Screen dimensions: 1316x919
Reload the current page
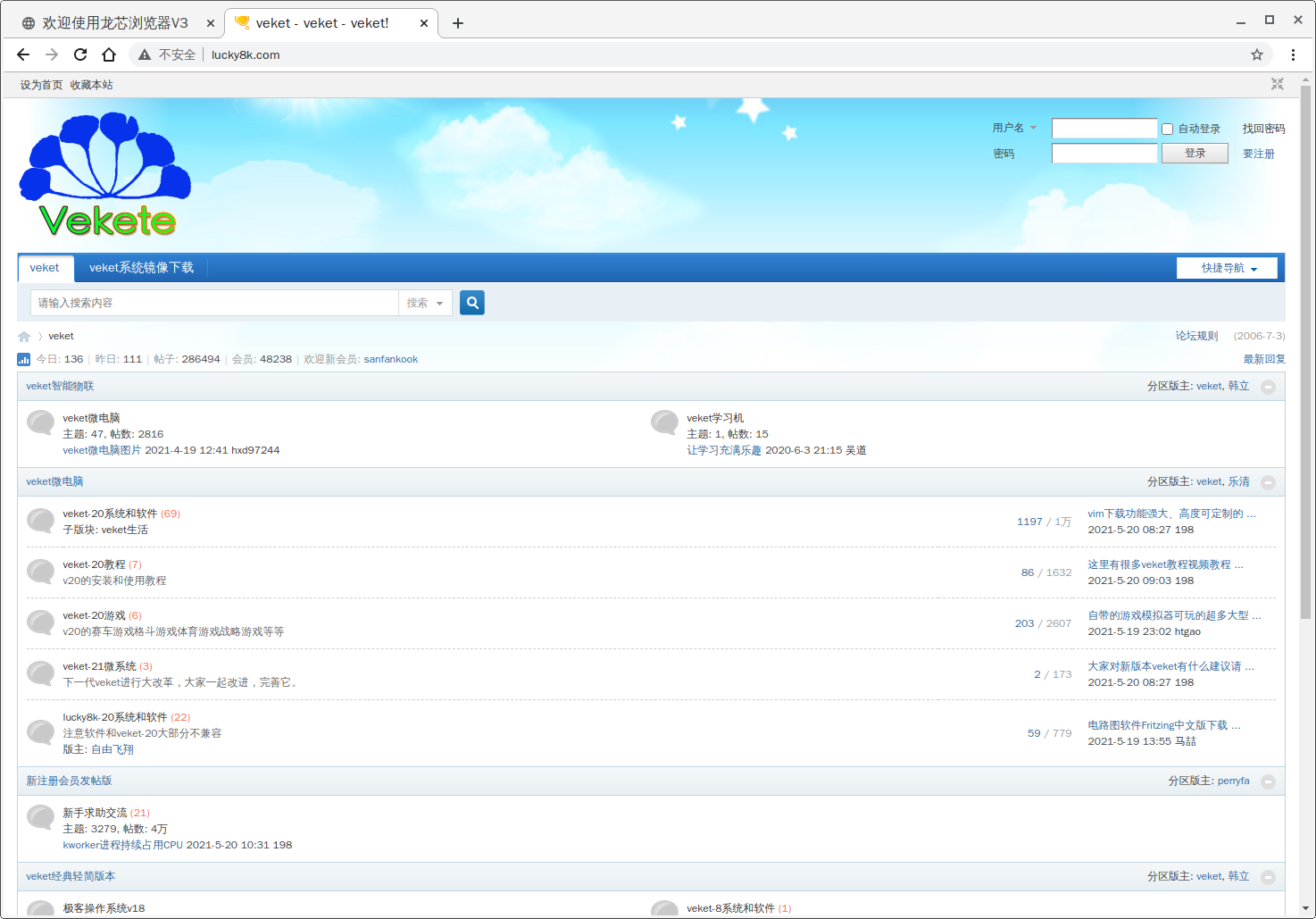(x=80, y=54)
